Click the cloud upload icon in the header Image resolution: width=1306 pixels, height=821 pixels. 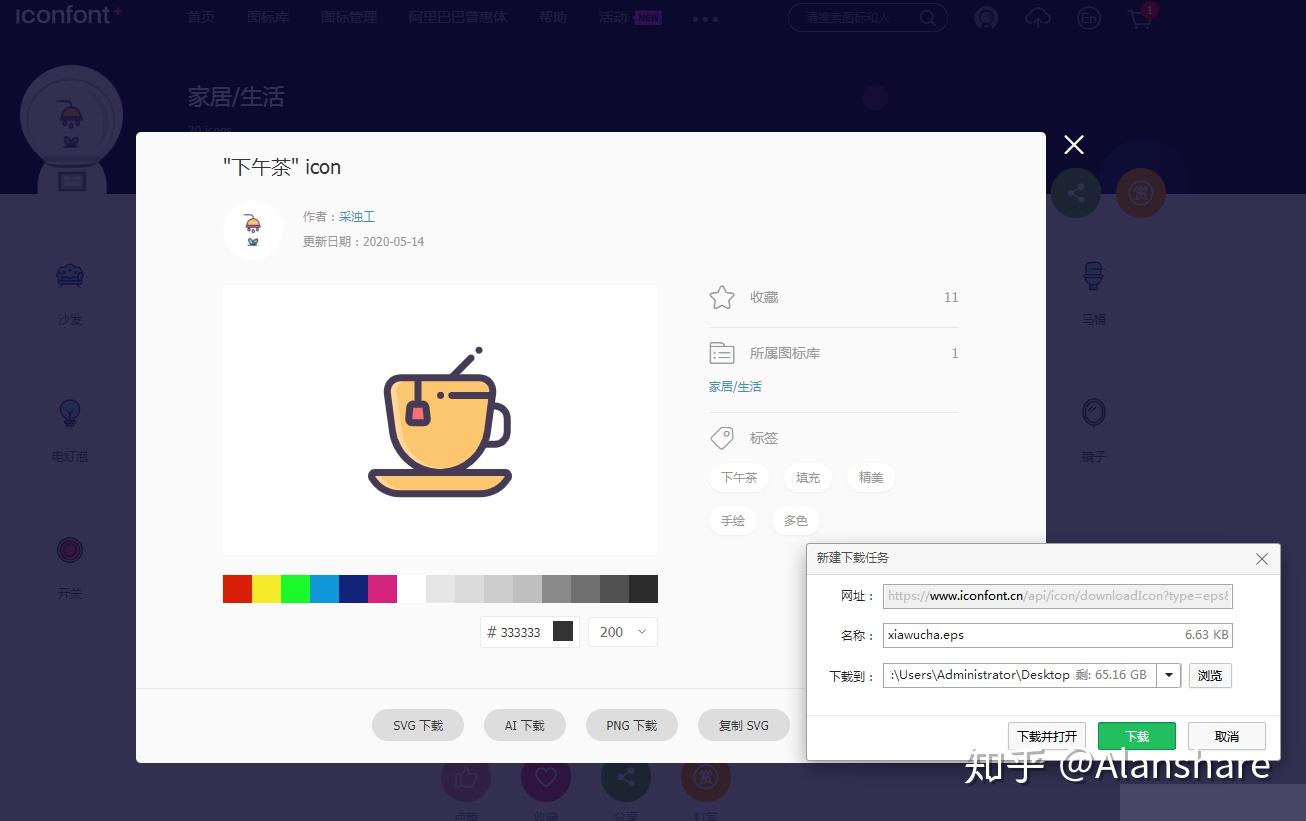[x=1038, y=18]
